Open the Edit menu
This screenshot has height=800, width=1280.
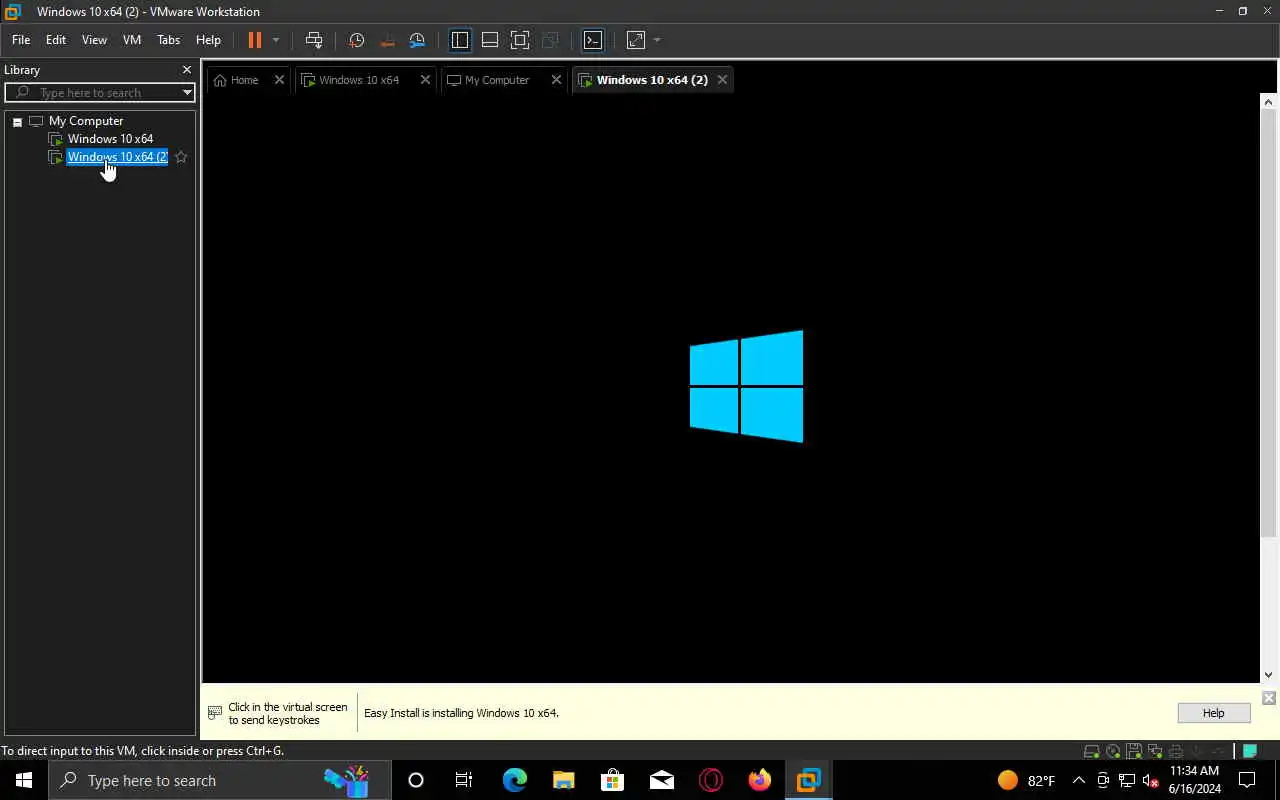56,40
